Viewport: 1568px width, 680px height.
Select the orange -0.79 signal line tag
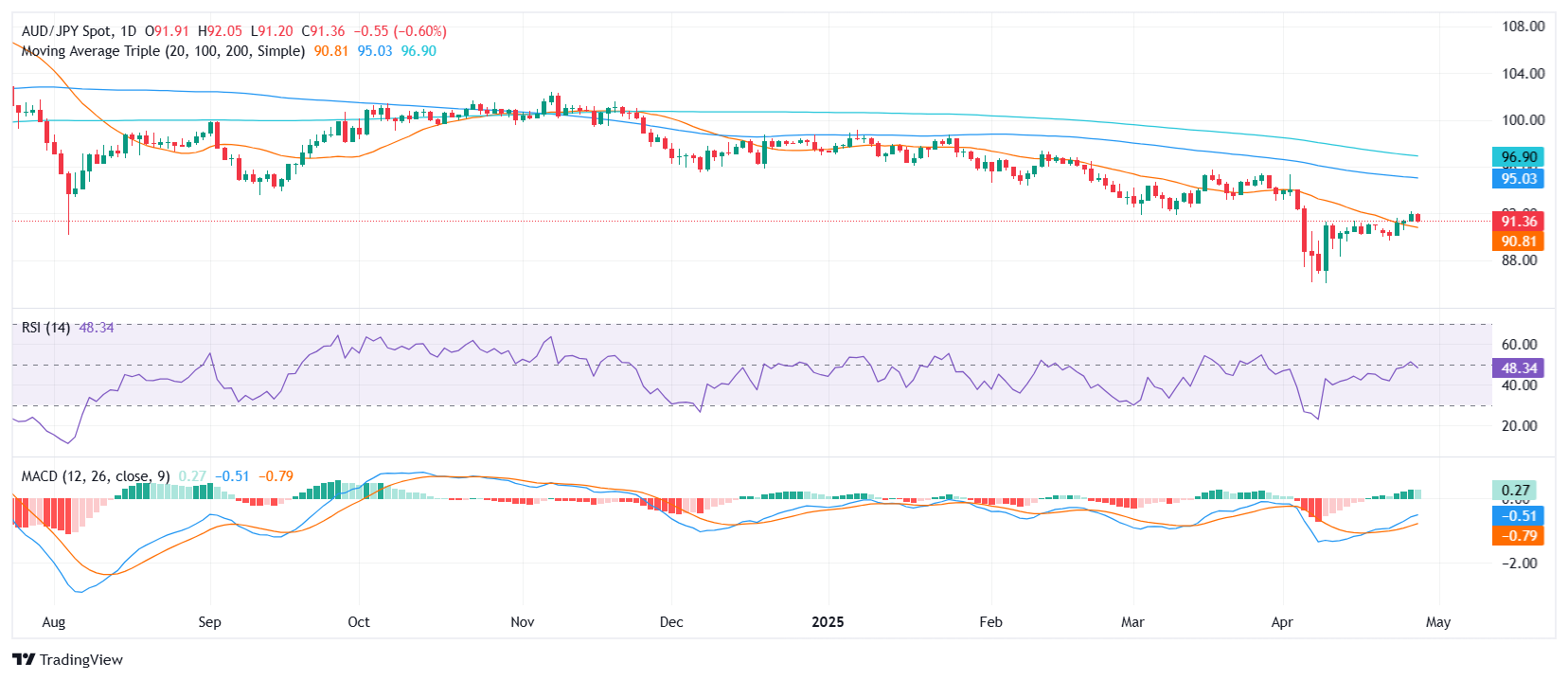(x=1518, y=536)
